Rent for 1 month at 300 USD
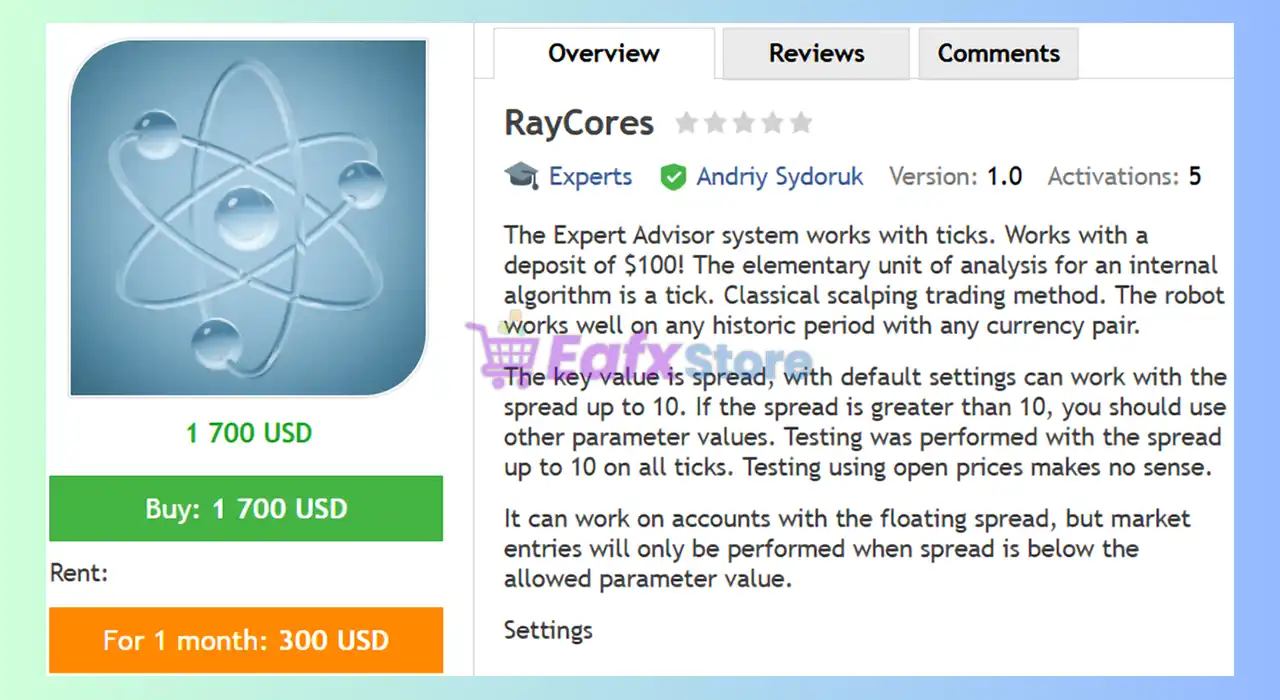 pyautogui.click(x=246, y=640)
